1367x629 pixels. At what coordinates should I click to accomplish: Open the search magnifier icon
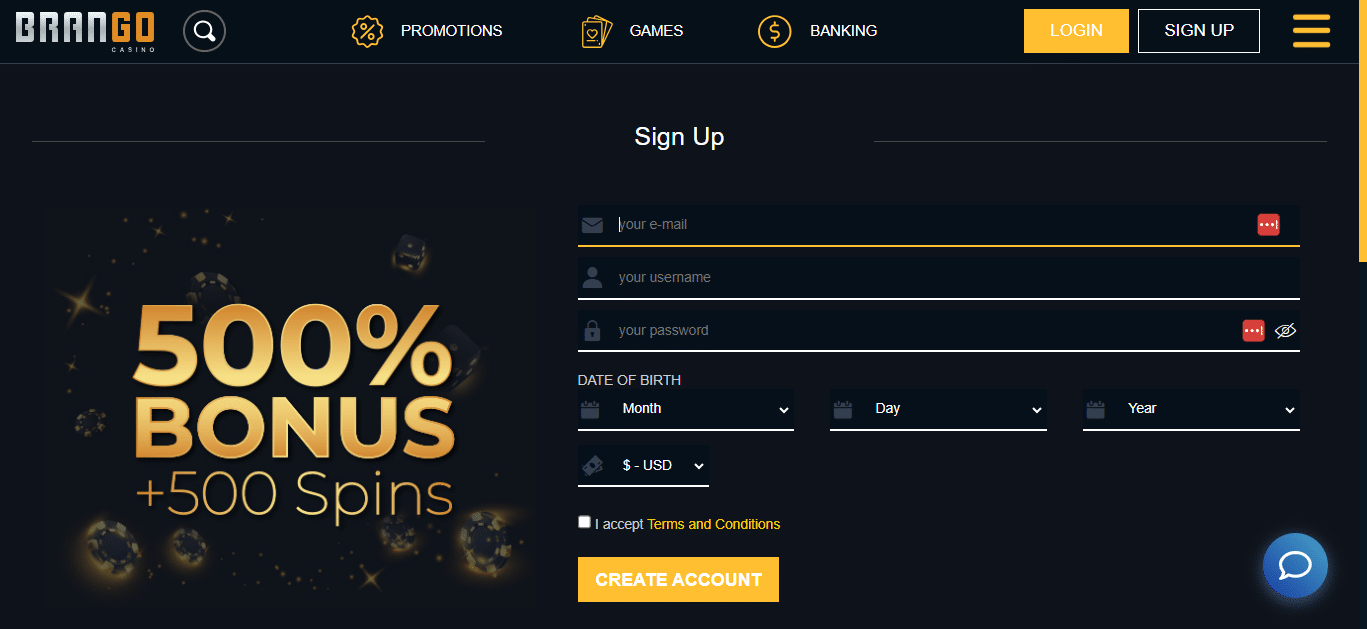click(x=204, y=30)
